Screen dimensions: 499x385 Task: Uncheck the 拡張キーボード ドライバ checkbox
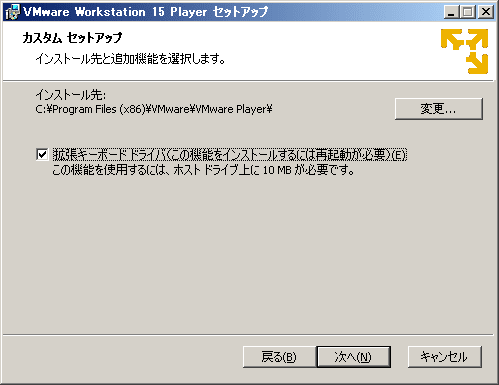42,155
